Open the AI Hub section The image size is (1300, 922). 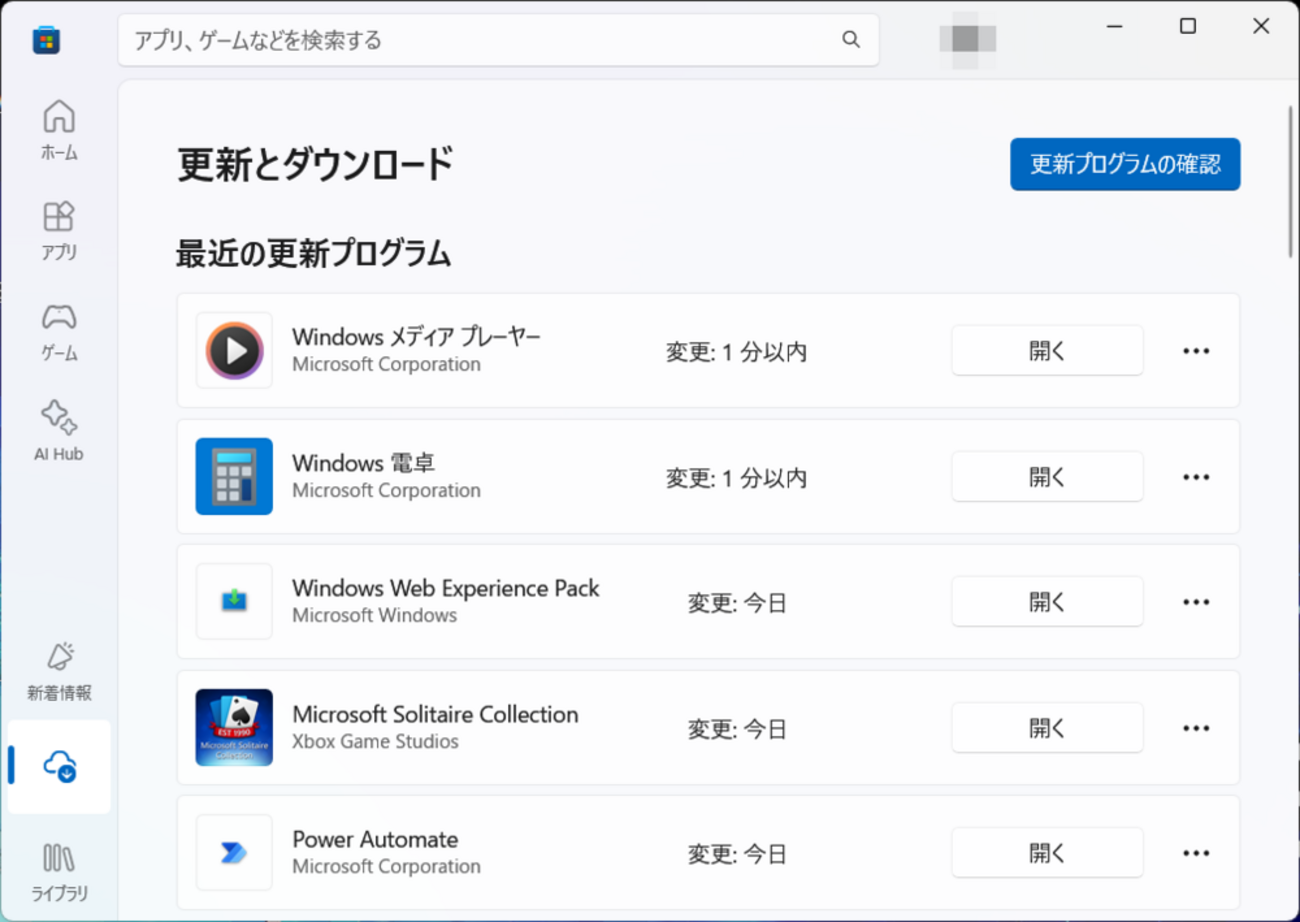[x=59, y=430]
